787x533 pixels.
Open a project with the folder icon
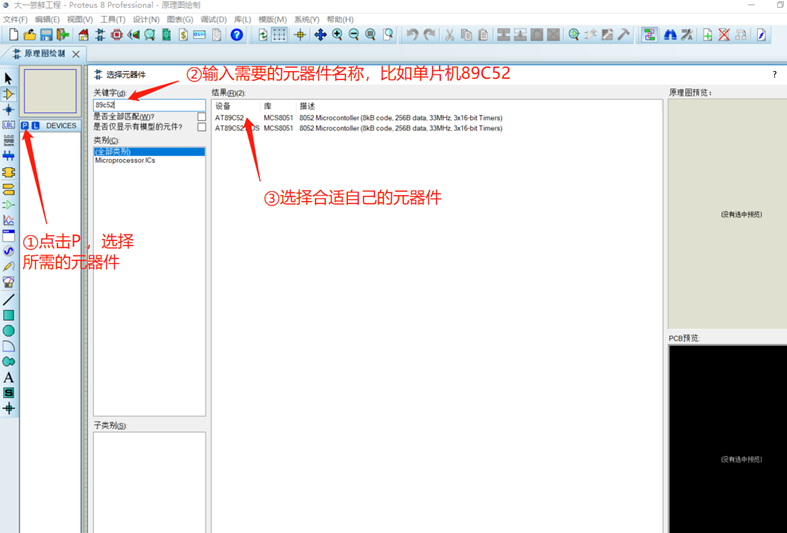point(30,35)
